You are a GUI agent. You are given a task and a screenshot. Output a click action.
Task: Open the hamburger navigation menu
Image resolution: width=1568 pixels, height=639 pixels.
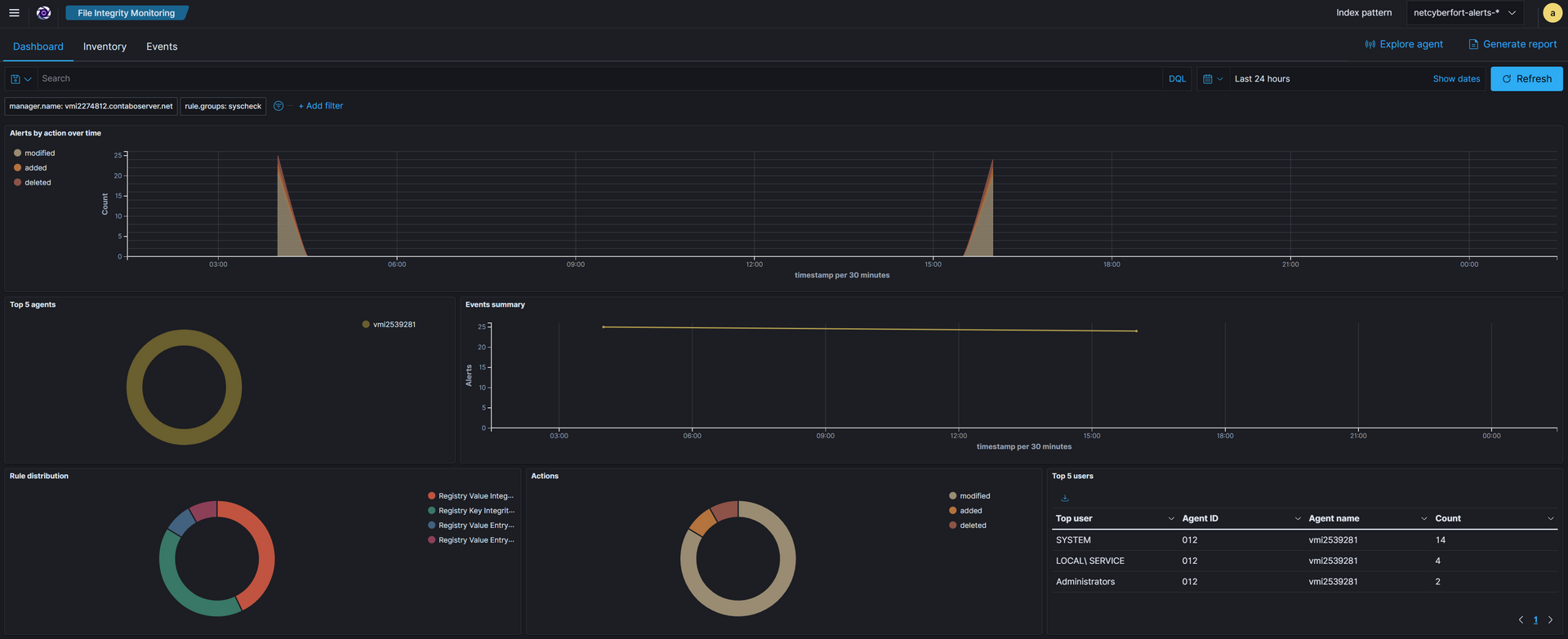14,13
